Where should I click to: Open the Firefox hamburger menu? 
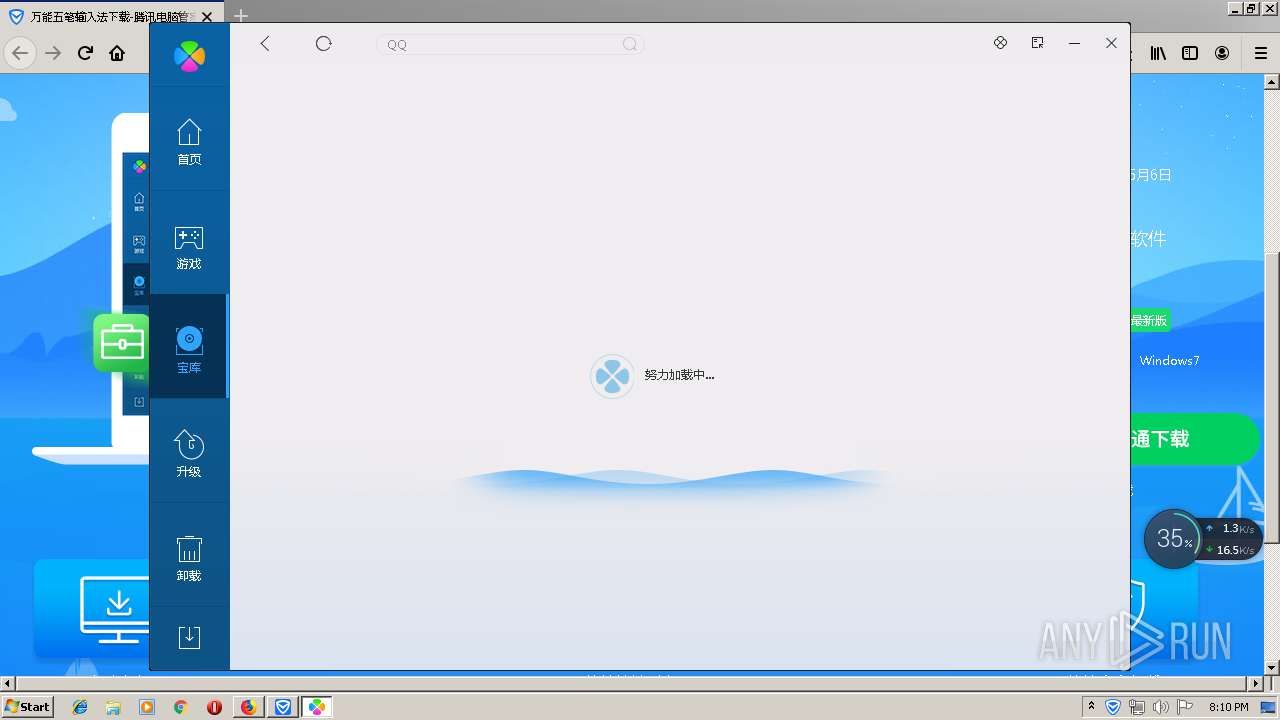(x=1260, y=53)
